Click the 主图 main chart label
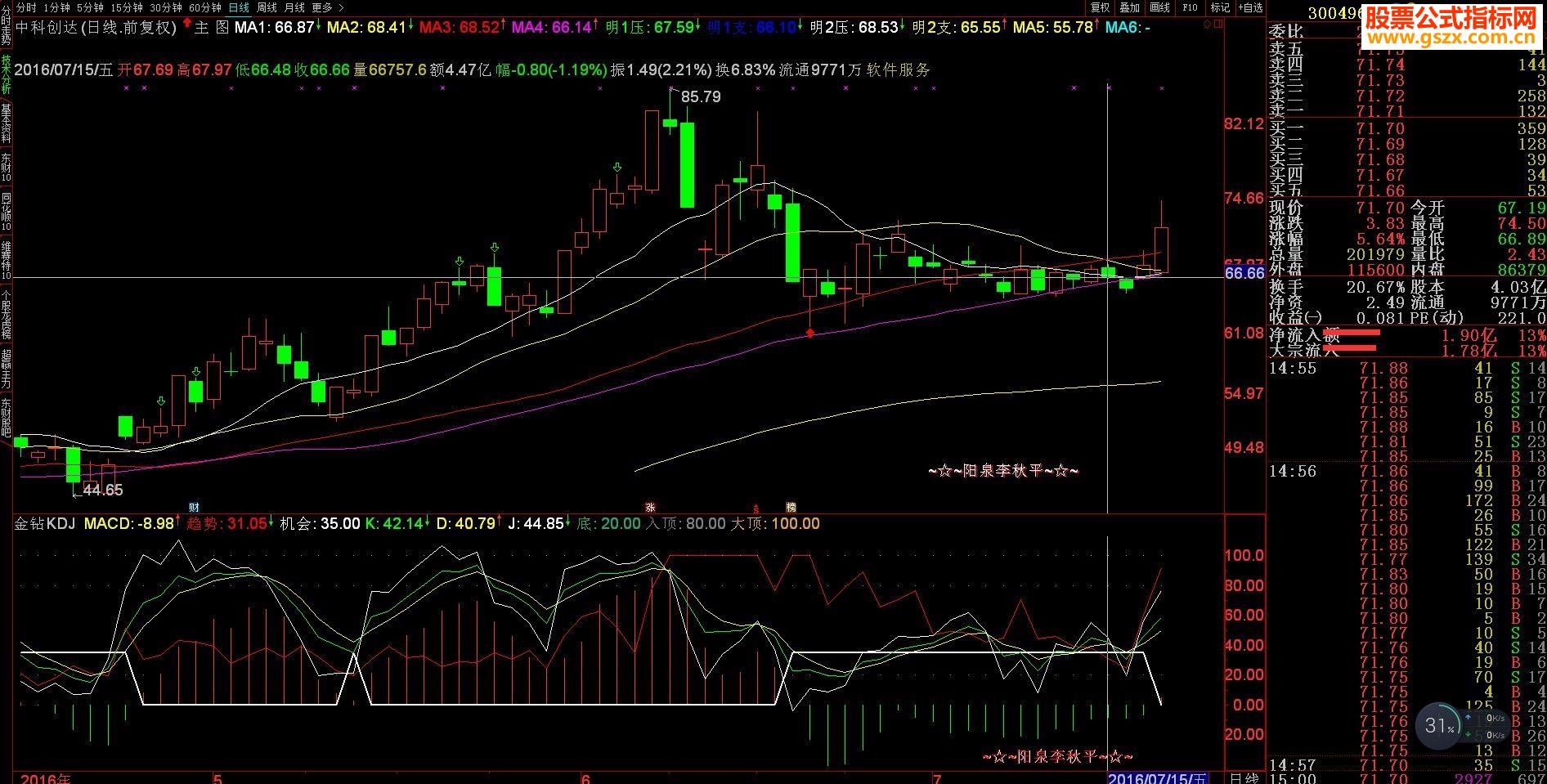1547x784 pixels. [x=213, y=27]
